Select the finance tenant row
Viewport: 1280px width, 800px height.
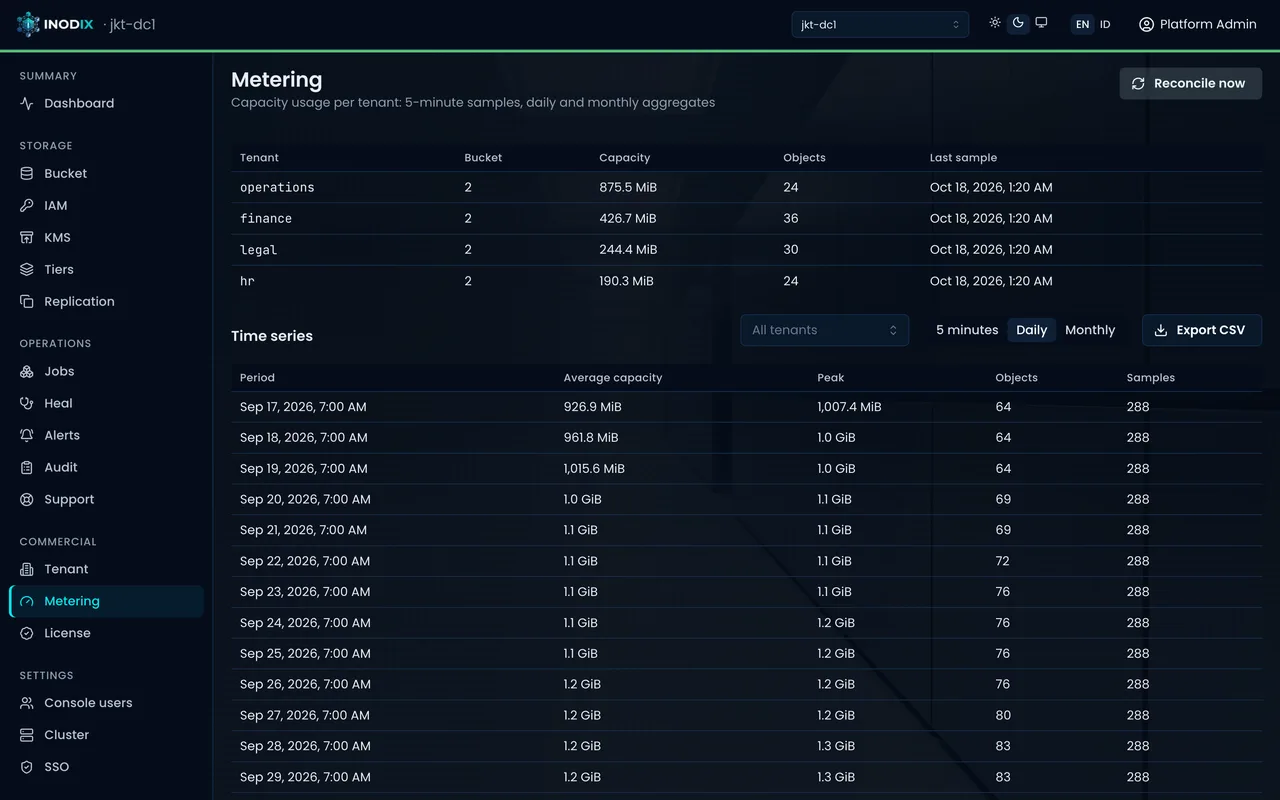point(746,218)
